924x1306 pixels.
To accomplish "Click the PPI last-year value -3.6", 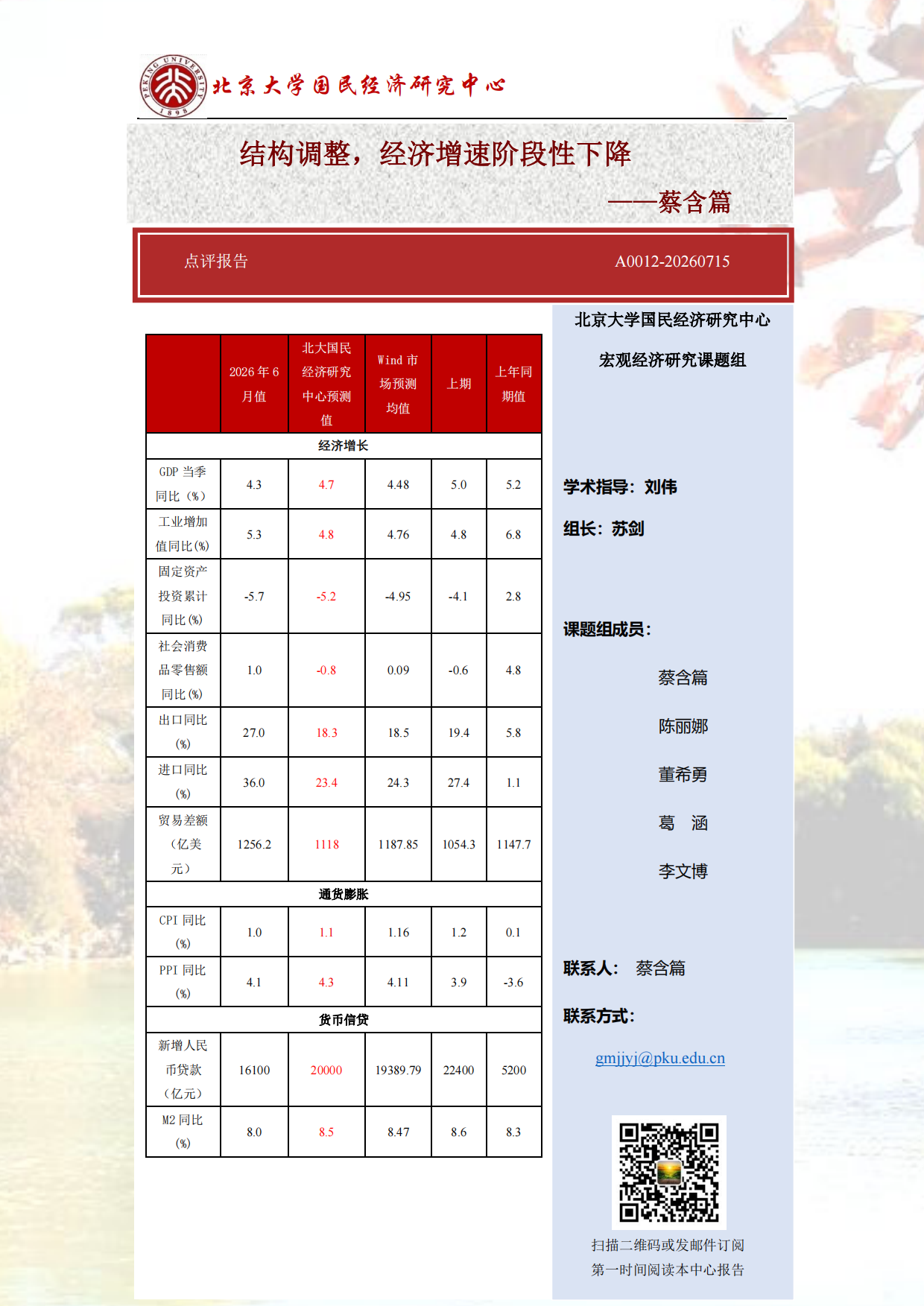I will tap(513, 982).
